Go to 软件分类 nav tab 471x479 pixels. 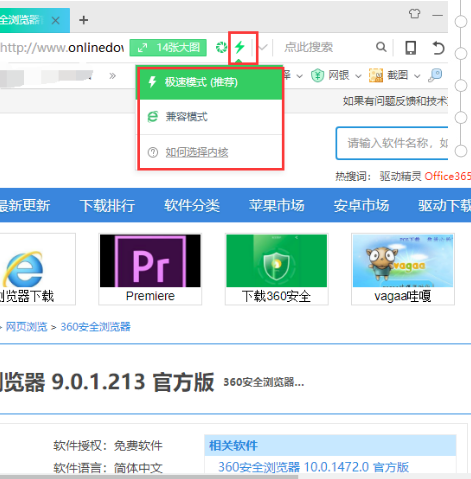[192, 205]
